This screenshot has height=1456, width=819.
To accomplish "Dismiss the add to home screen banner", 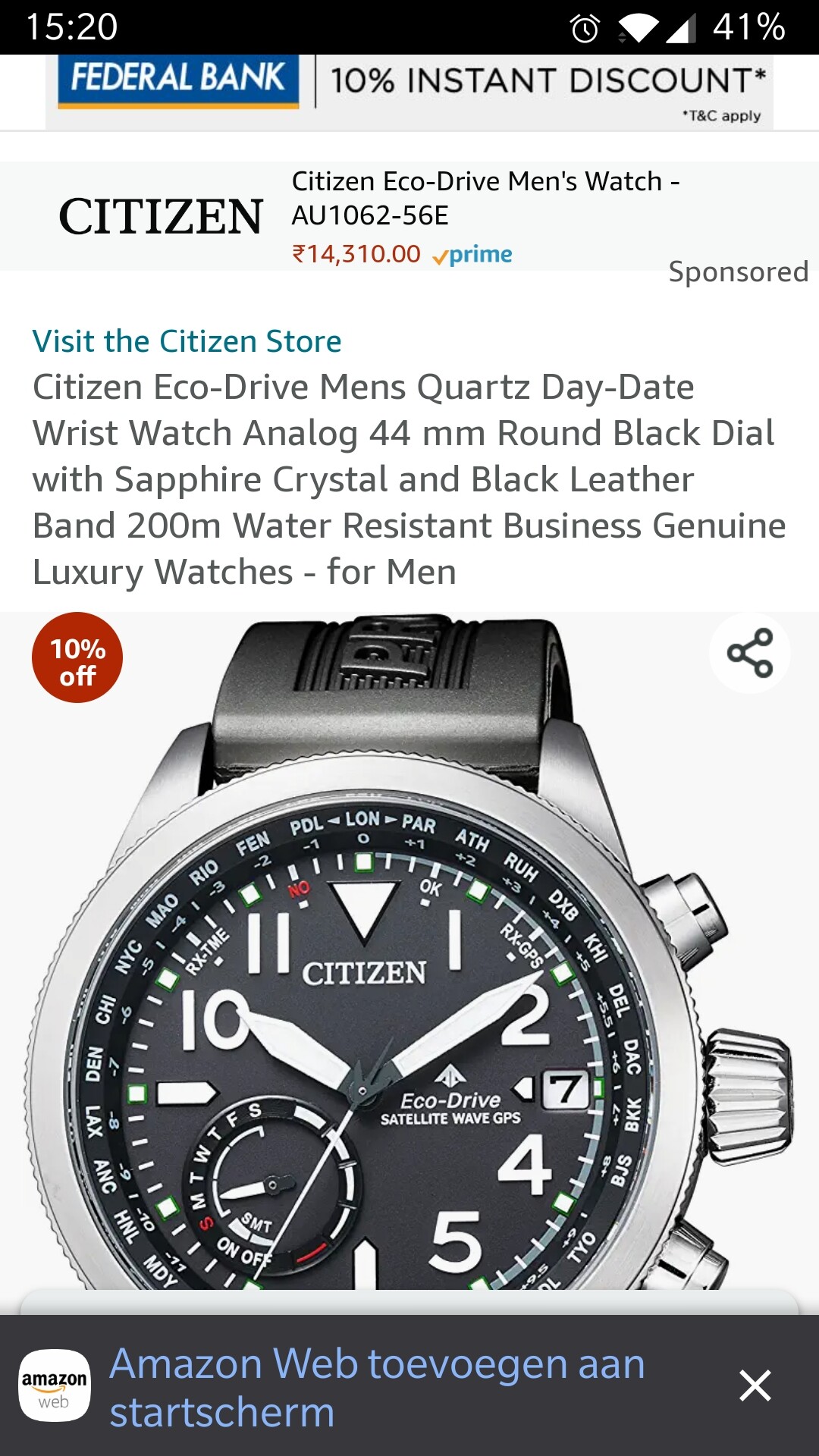I will (x=755, y=1385).
